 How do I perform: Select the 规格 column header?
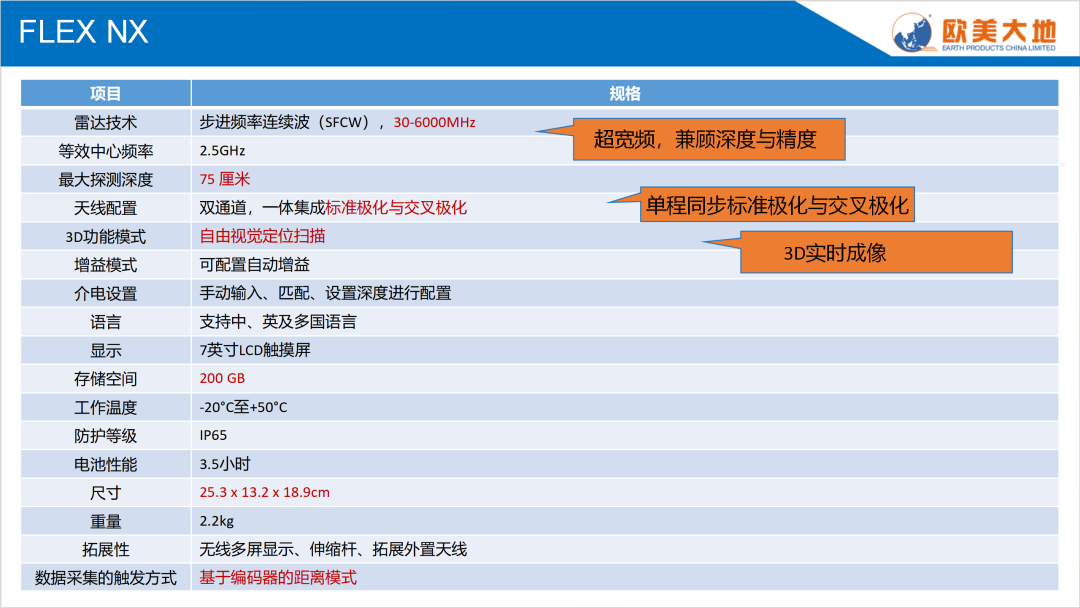click(x=624, y=94)
